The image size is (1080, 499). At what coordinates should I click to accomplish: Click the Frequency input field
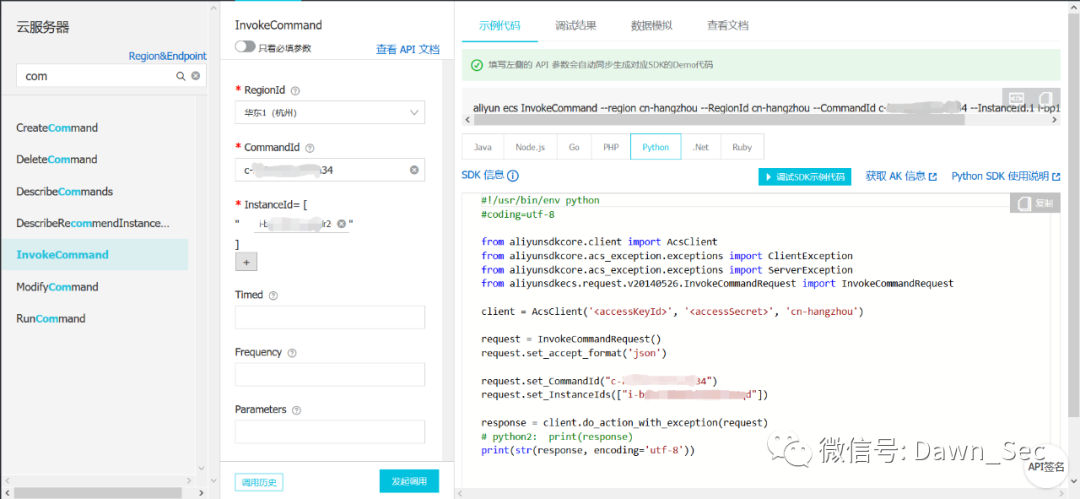point(330,374)
